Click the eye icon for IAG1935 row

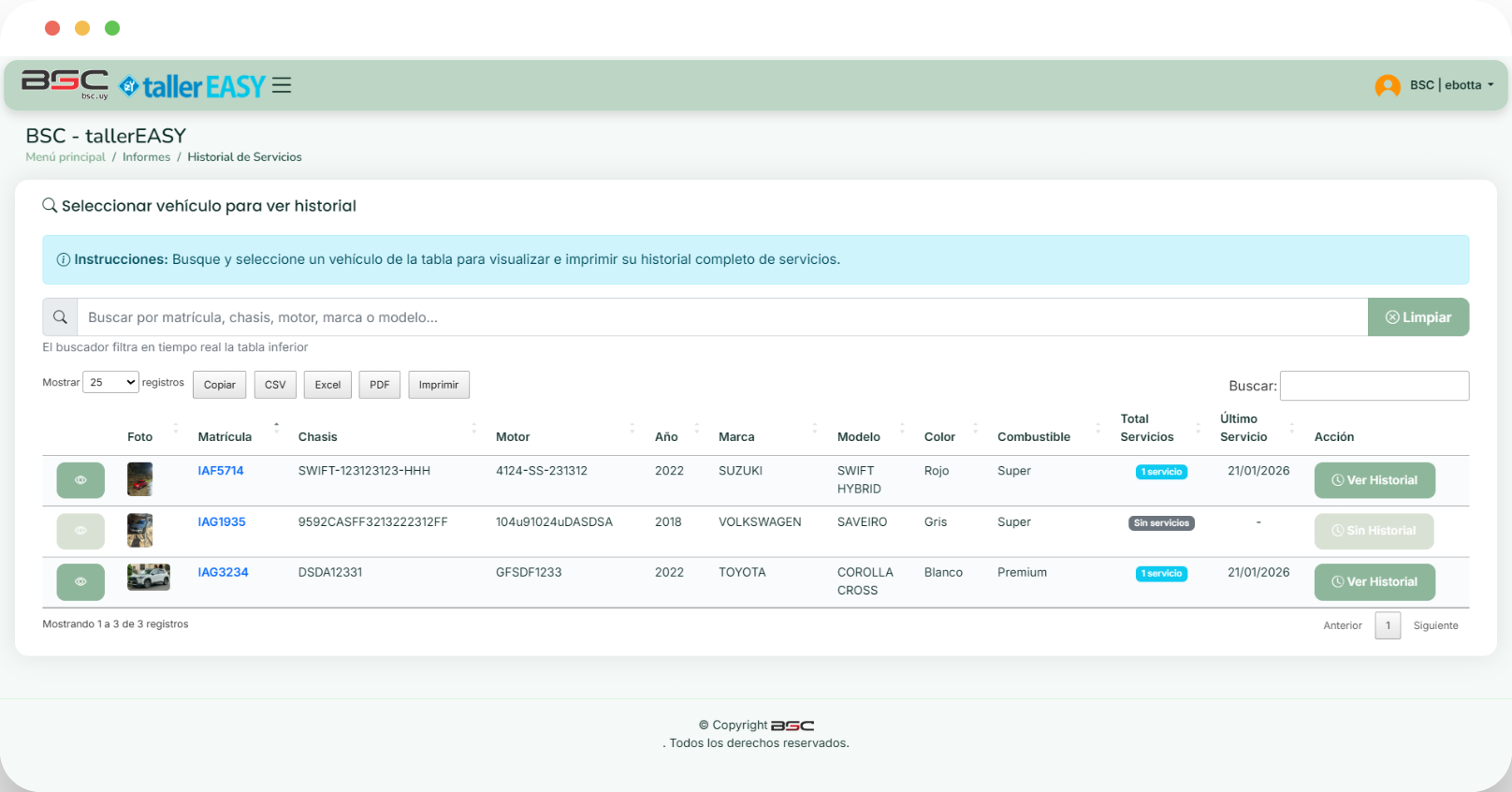[x=80, y=531]
